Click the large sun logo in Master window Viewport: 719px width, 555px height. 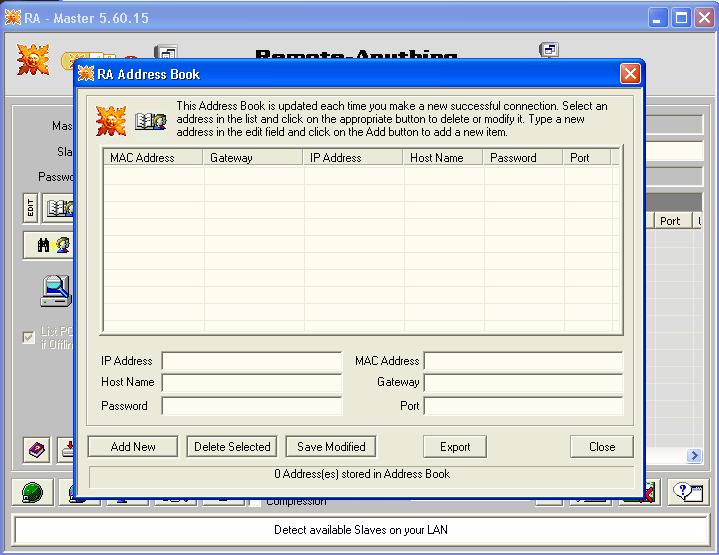[x=33, y=59]
